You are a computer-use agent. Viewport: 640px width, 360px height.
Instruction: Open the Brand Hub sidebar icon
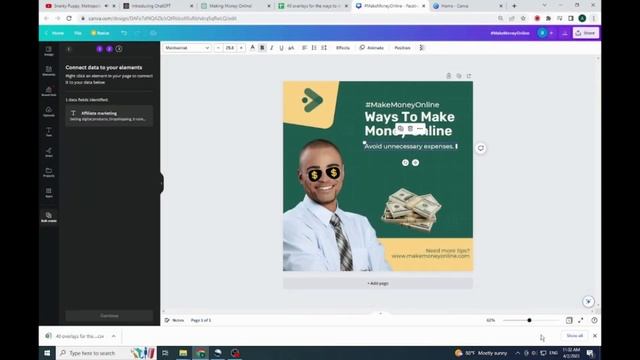tap(49, 91)
